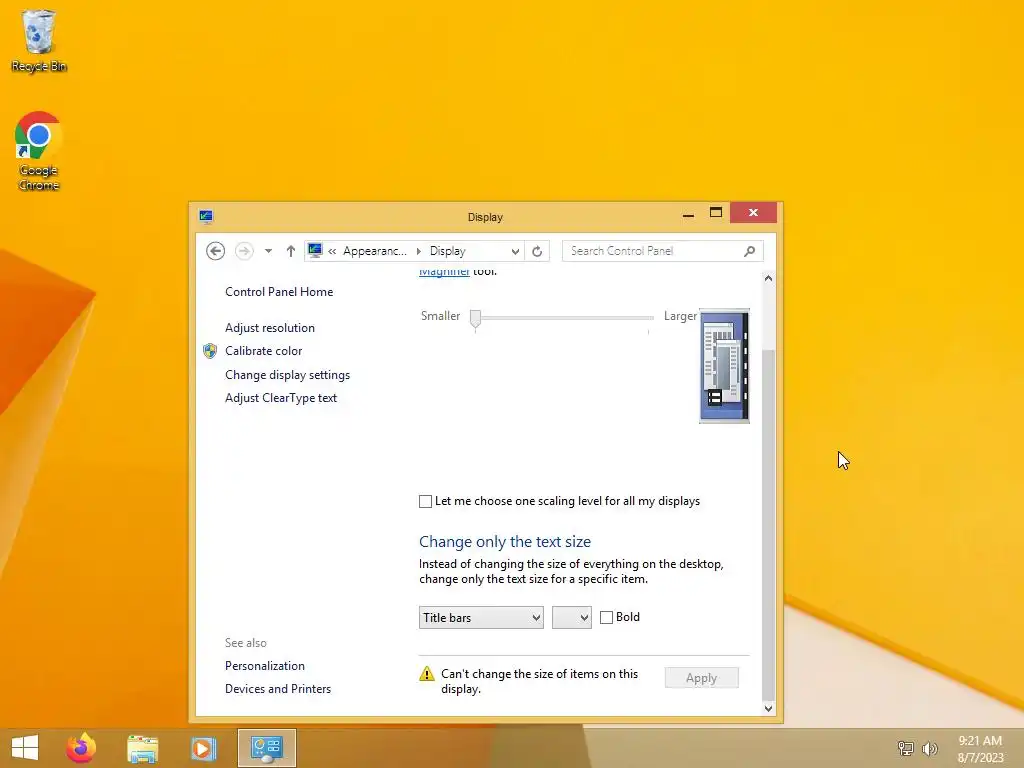Viewport: 1024px width, 768px height.
Task: Open Adjust ClearType text link
Action: 281,398
